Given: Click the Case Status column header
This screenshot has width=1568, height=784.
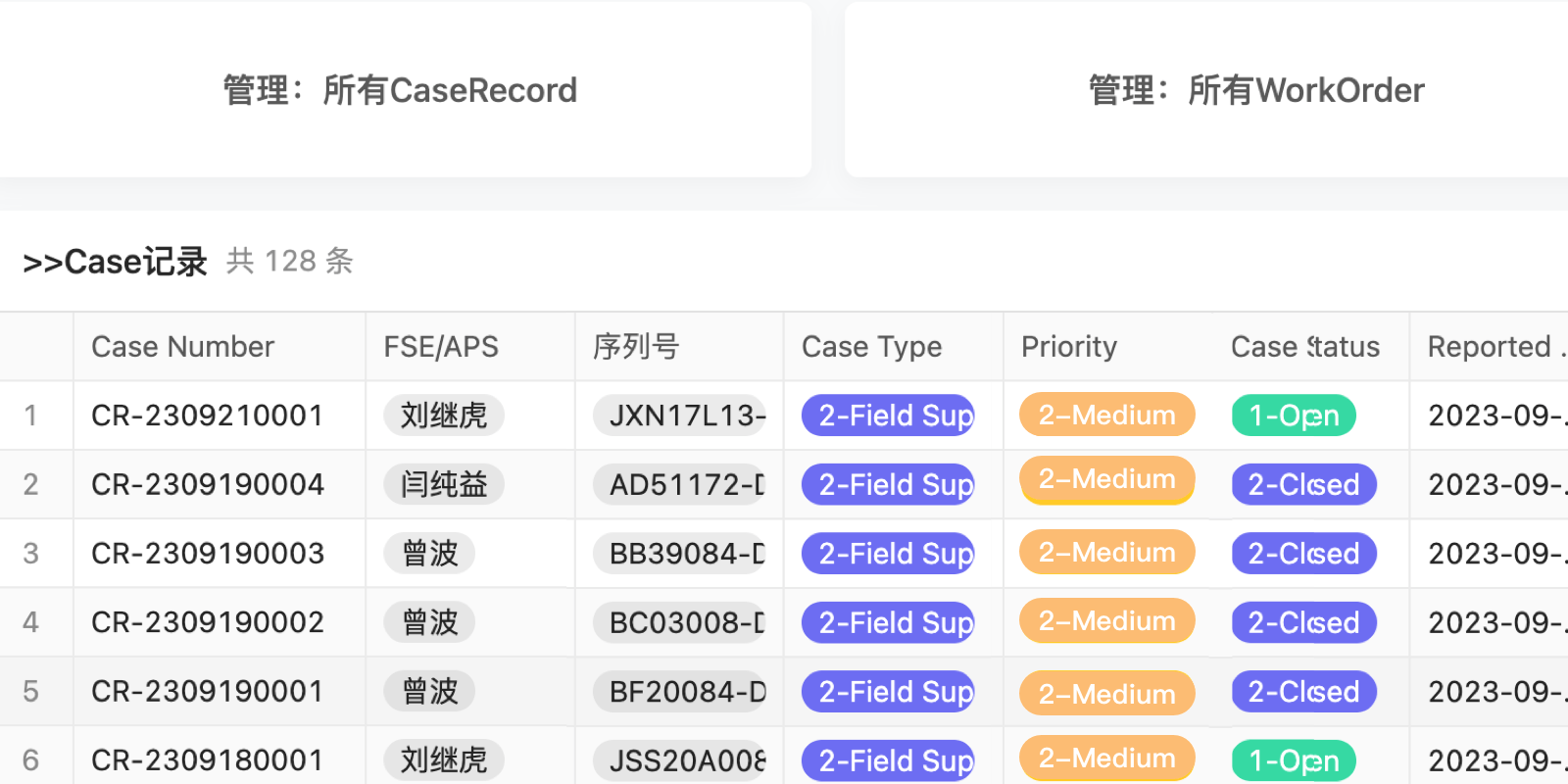Looking at the screenshot, I should 1304,347.
